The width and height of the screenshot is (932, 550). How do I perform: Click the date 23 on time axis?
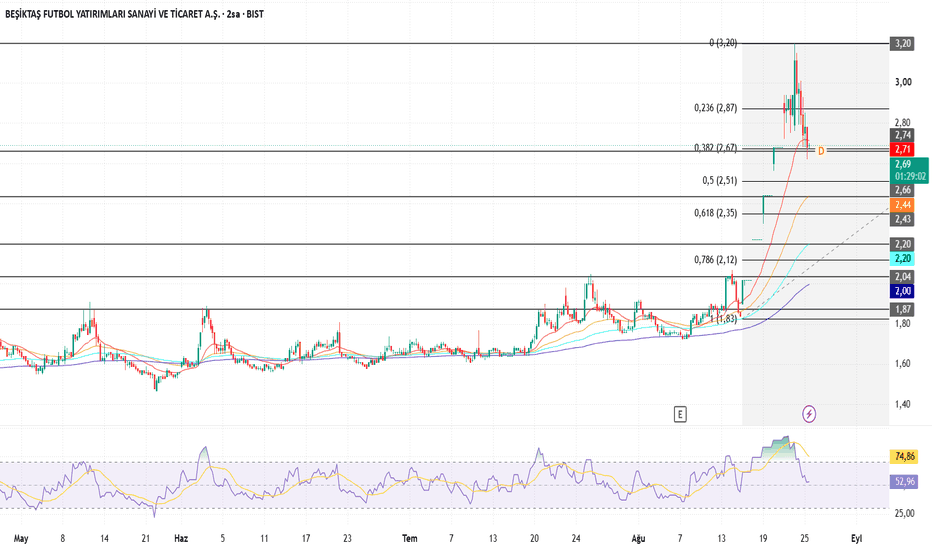[x=348, y=539]
